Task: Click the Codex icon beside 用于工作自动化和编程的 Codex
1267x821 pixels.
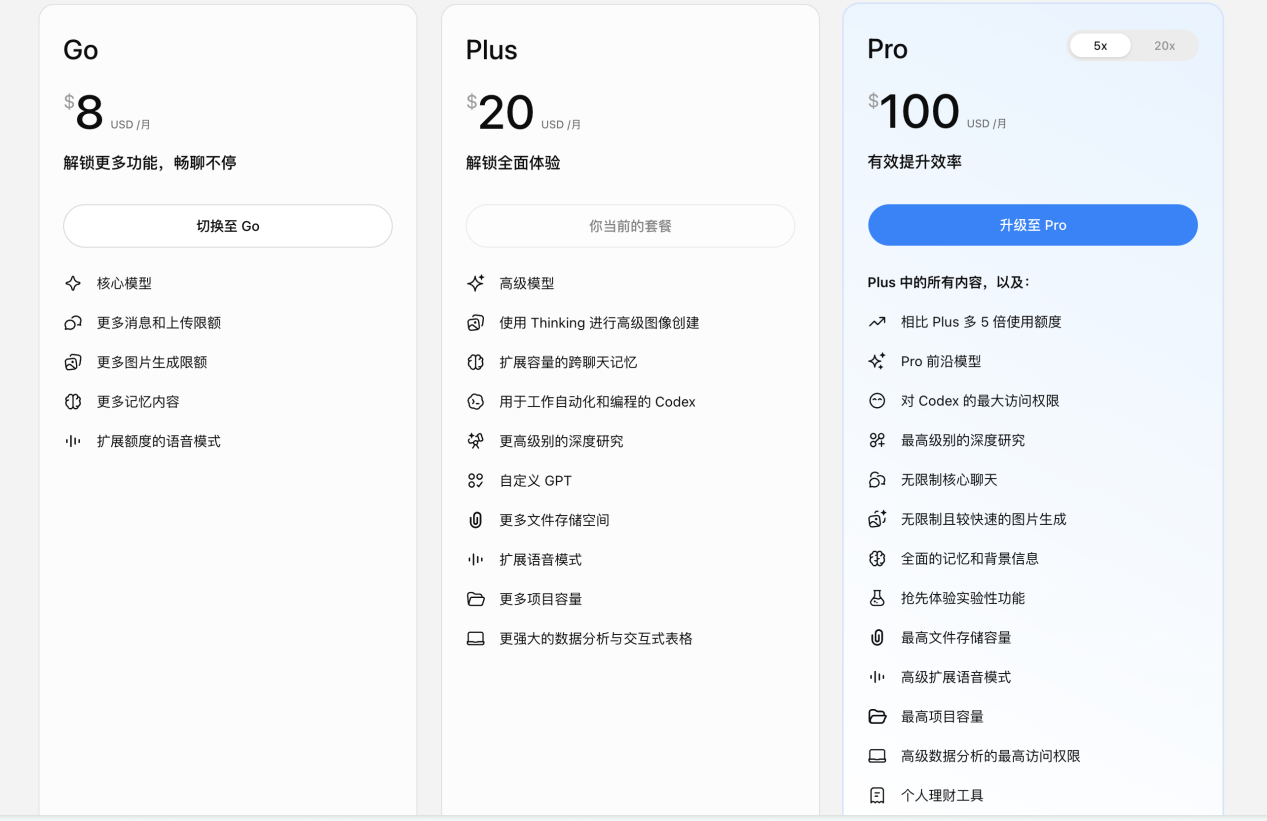Action: [476, 402]
